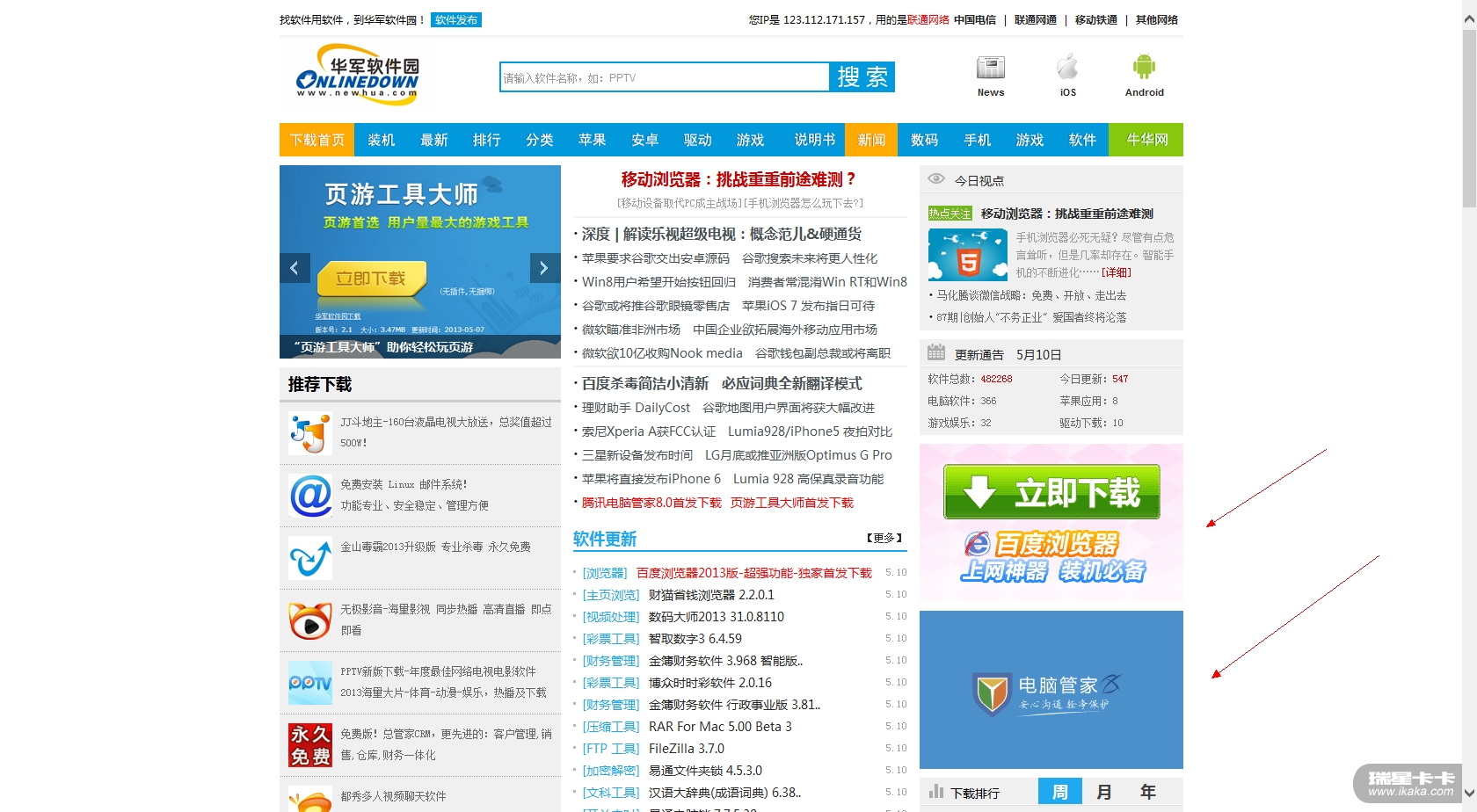Open 百度杀毒简洁小清新 article
Screen dimensions: 1477x812
pos(645,384)
